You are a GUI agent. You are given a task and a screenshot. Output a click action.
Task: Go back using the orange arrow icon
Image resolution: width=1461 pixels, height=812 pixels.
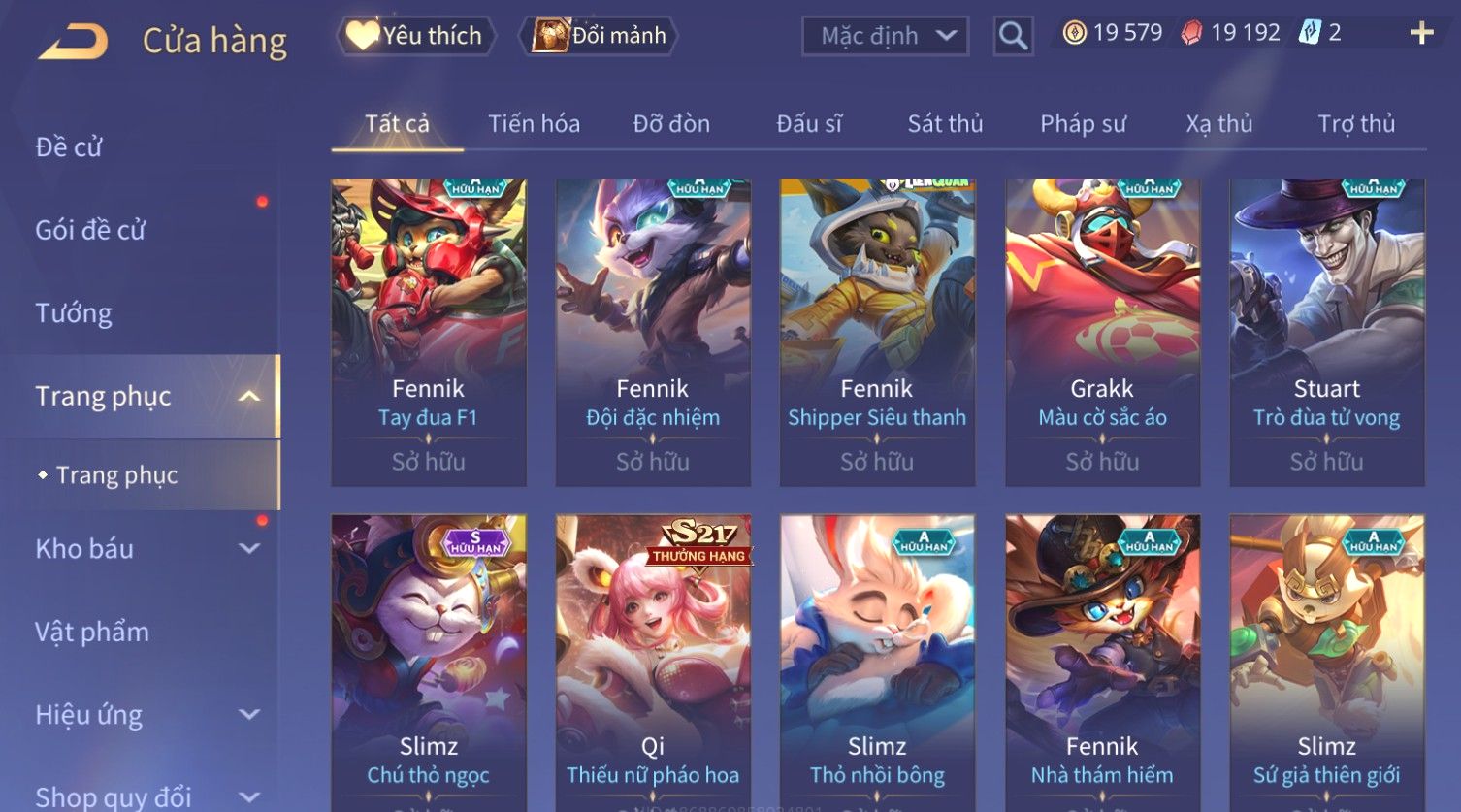pyautogui.click(x=73, y=42)
